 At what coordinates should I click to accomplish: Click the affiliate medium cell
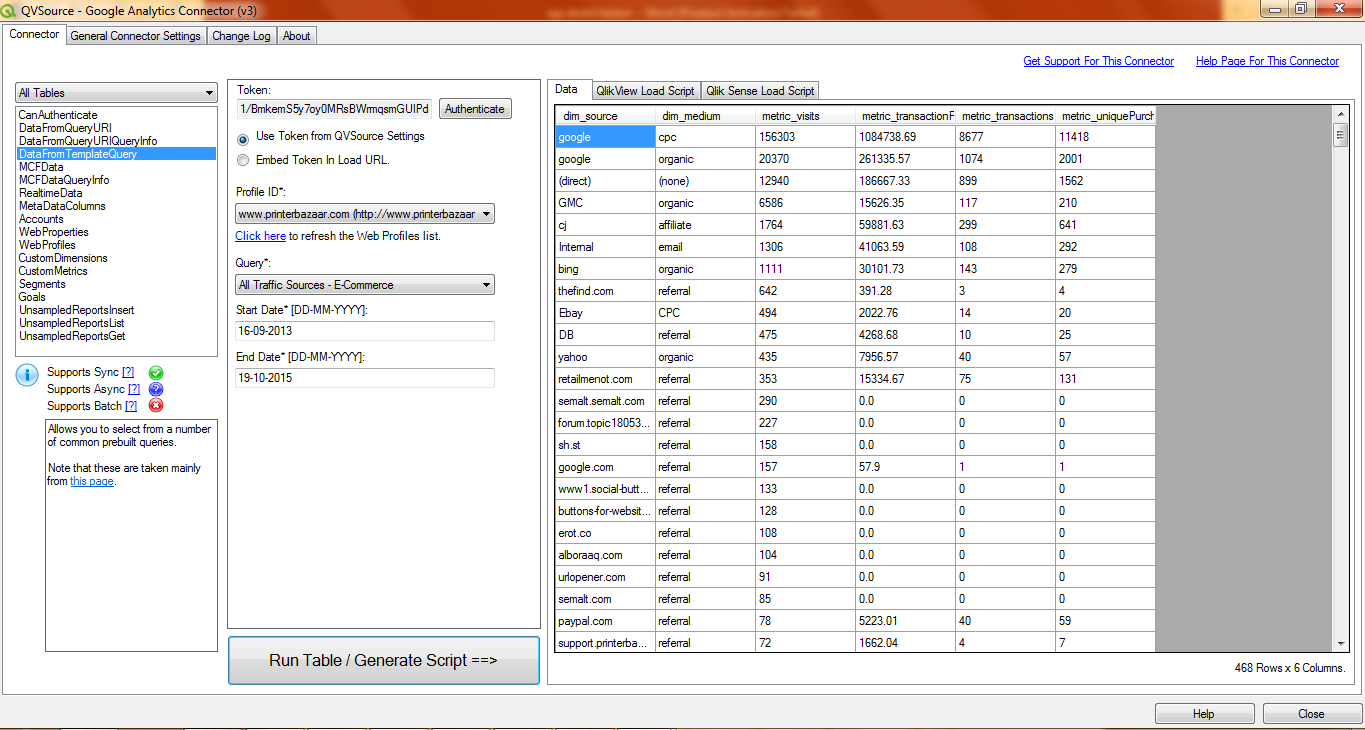[705, 225]
